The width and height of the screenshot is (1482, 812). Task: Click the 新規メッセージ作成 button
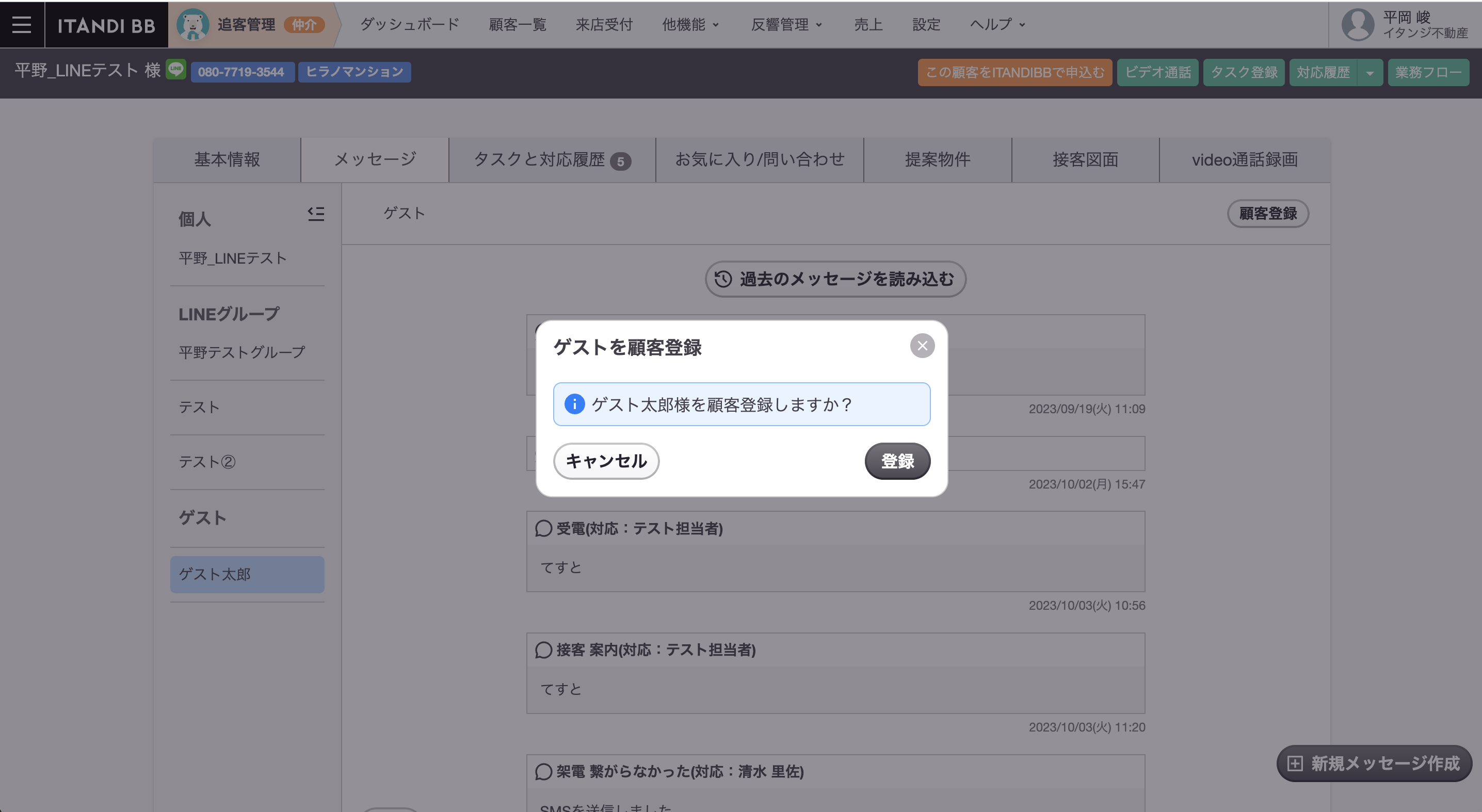coord(1375,764)
